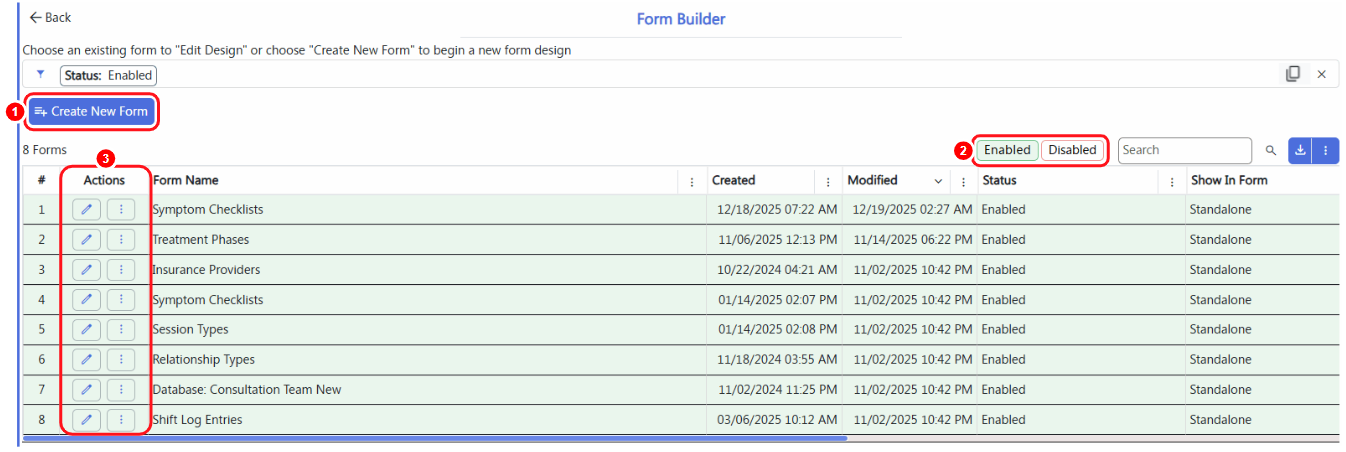Image resolution: width=1346 pixels, height=452 pixels.
Task: Click the Relationship Types form name
Action: click(203, 360)
